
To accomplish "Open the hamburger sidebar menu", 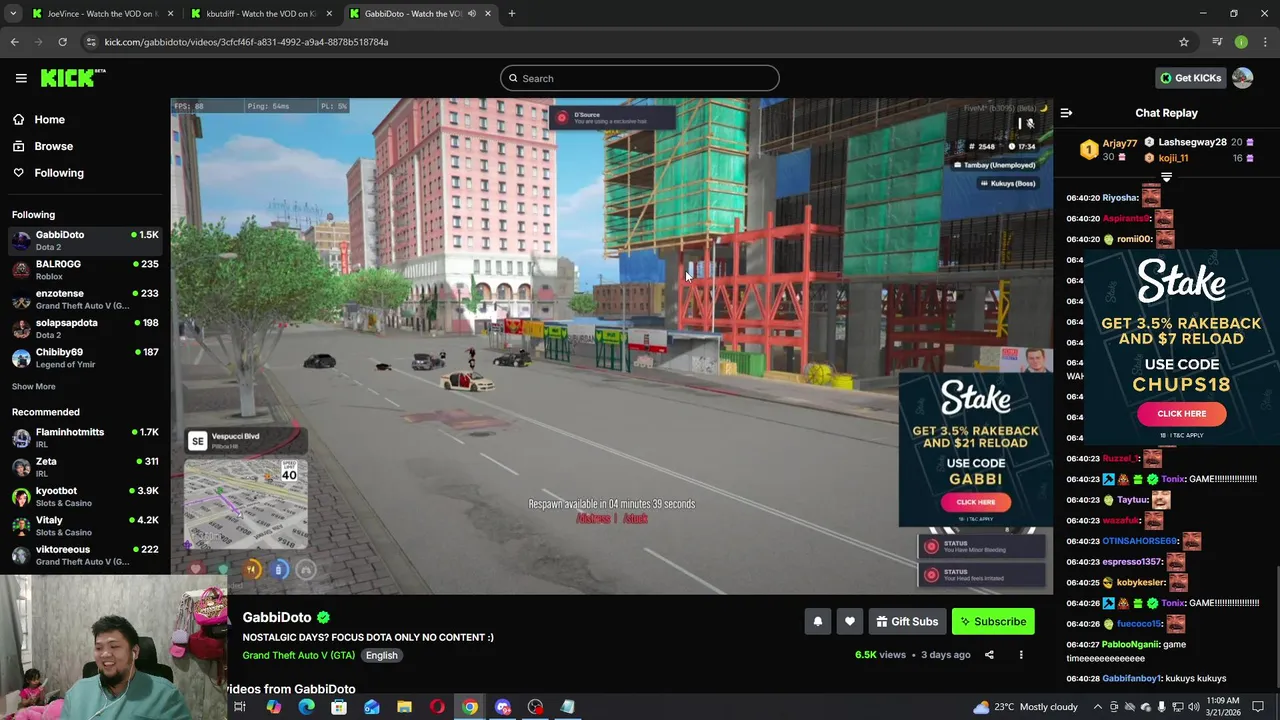I will 21,78.
